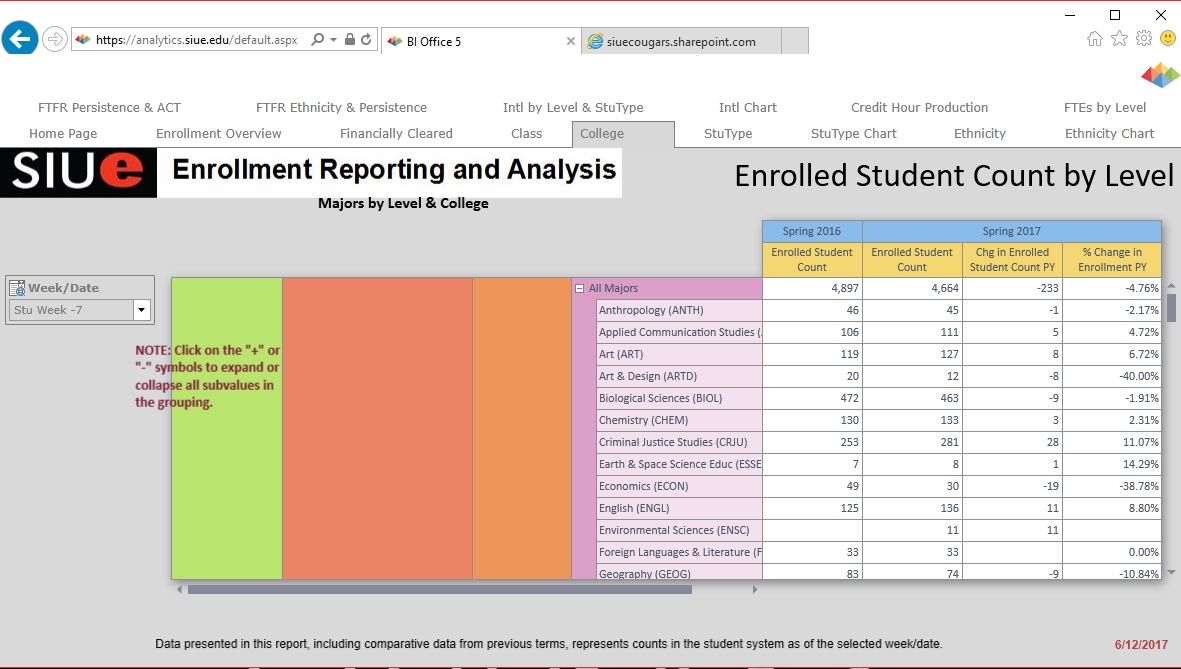Open the browser settings gear

pyautogui.click(x=1144, y=39)
